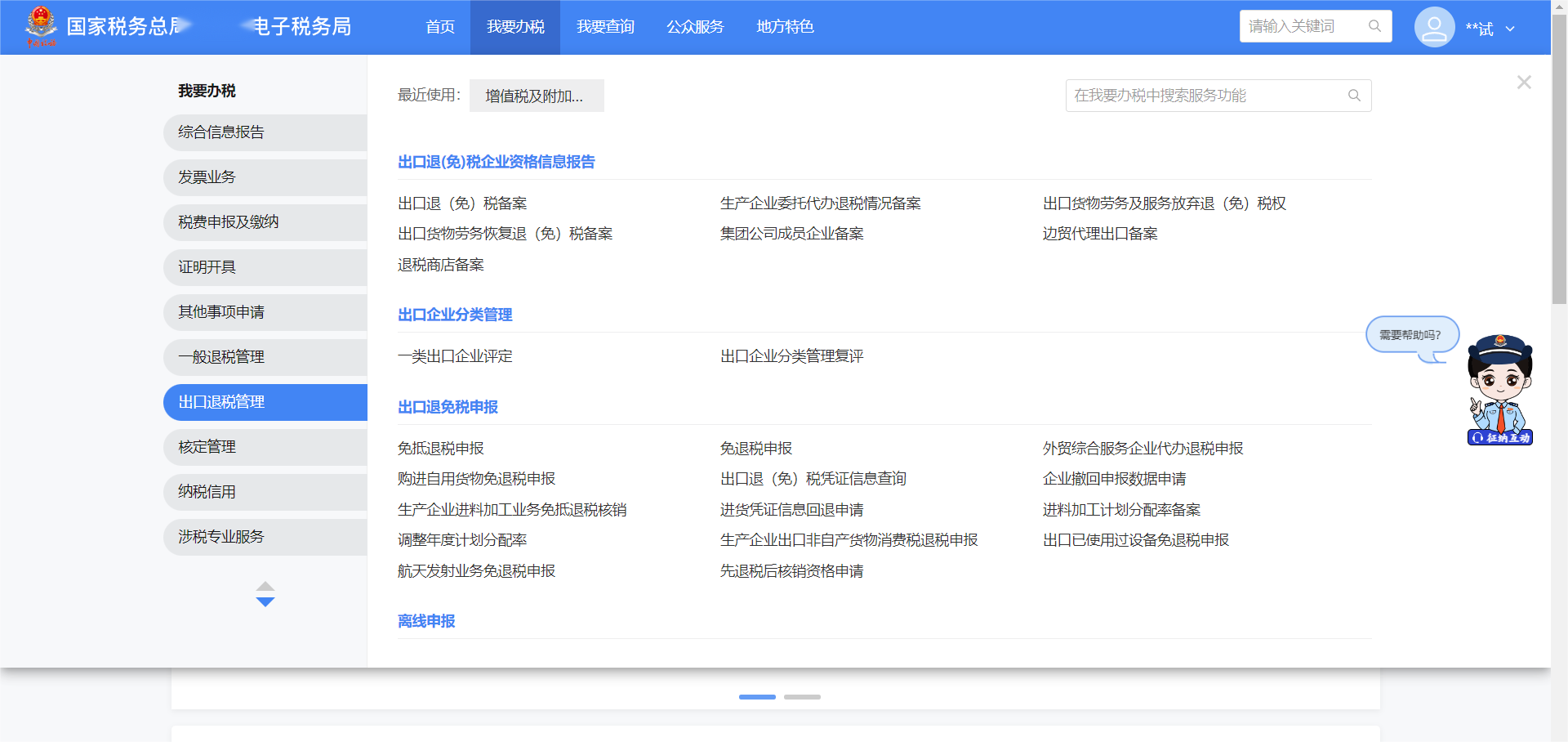Open the 出口退（免）税备案 link
Image resolution: width=1568 pixels, height=742 pixels.
coord(462,203)
